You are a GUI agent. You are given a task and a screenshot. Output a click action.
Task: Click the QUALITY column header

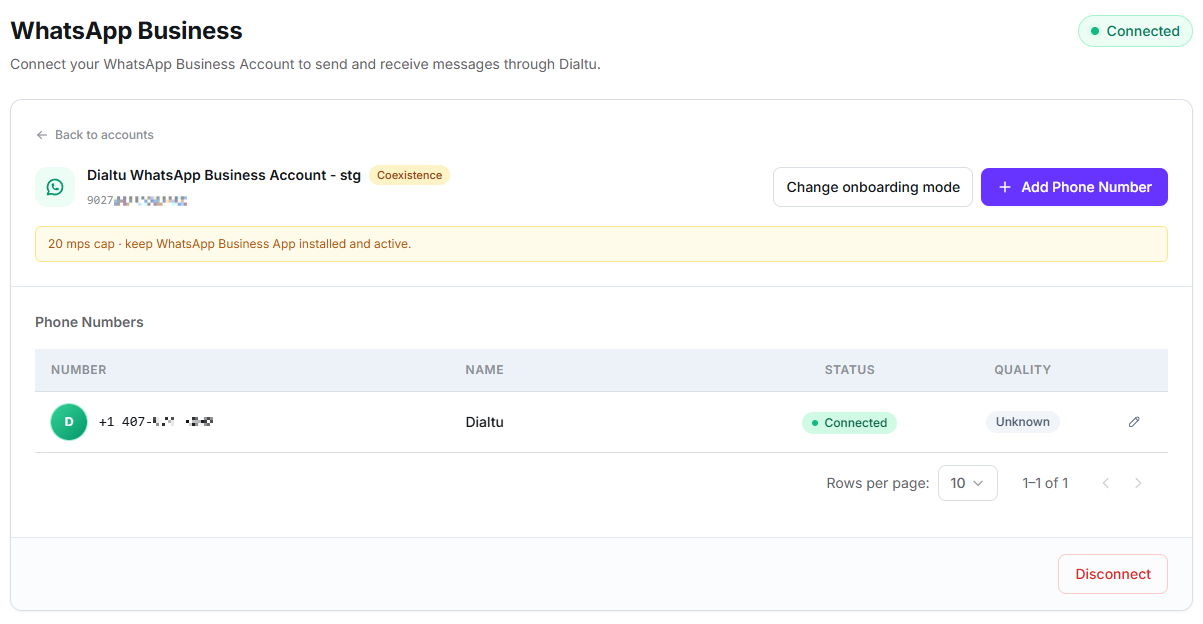click(x=1022, y=370)
